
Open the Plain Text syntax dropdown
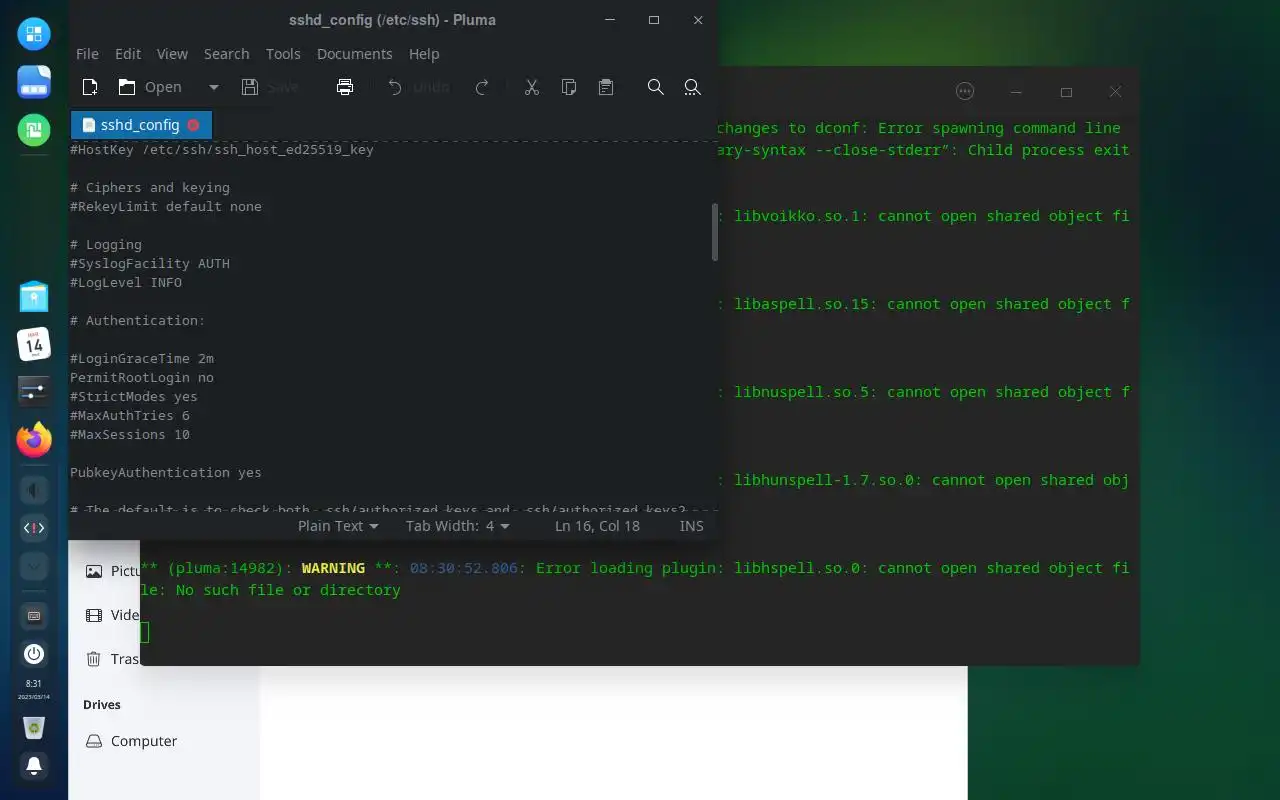[x=338, y=526]
